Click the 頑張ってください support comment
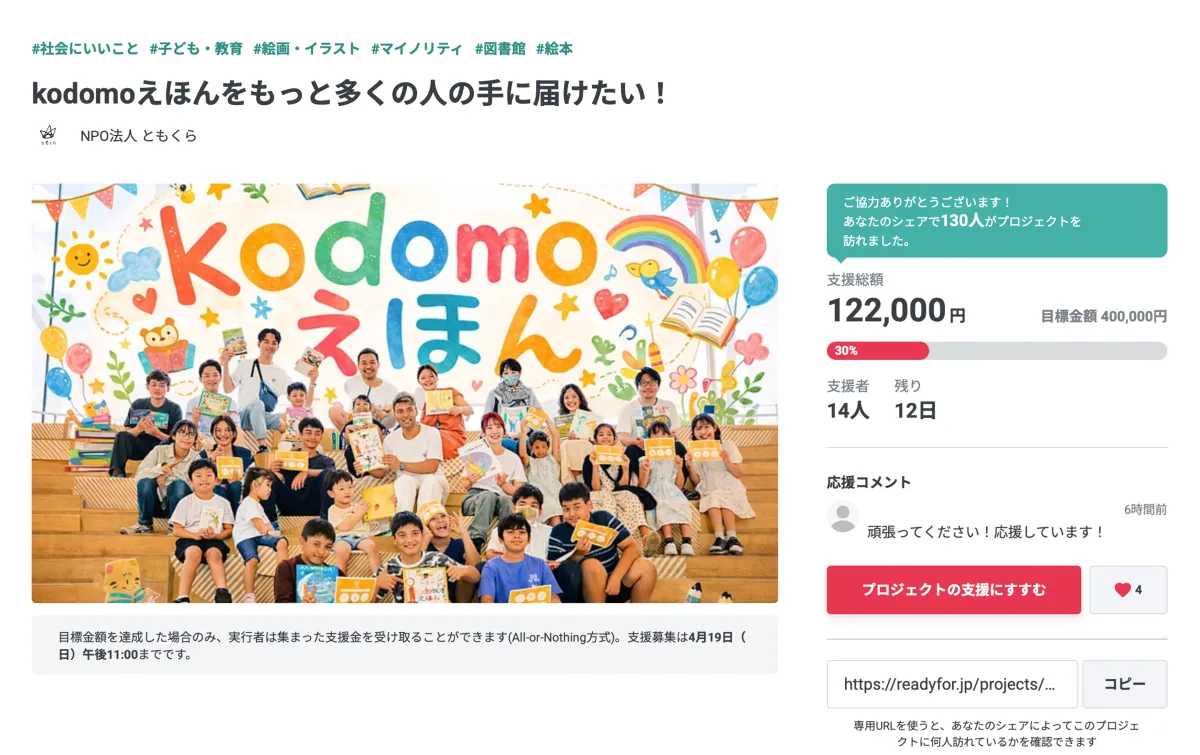Viewport: 1200px width, 755px height. coord(985,532)
